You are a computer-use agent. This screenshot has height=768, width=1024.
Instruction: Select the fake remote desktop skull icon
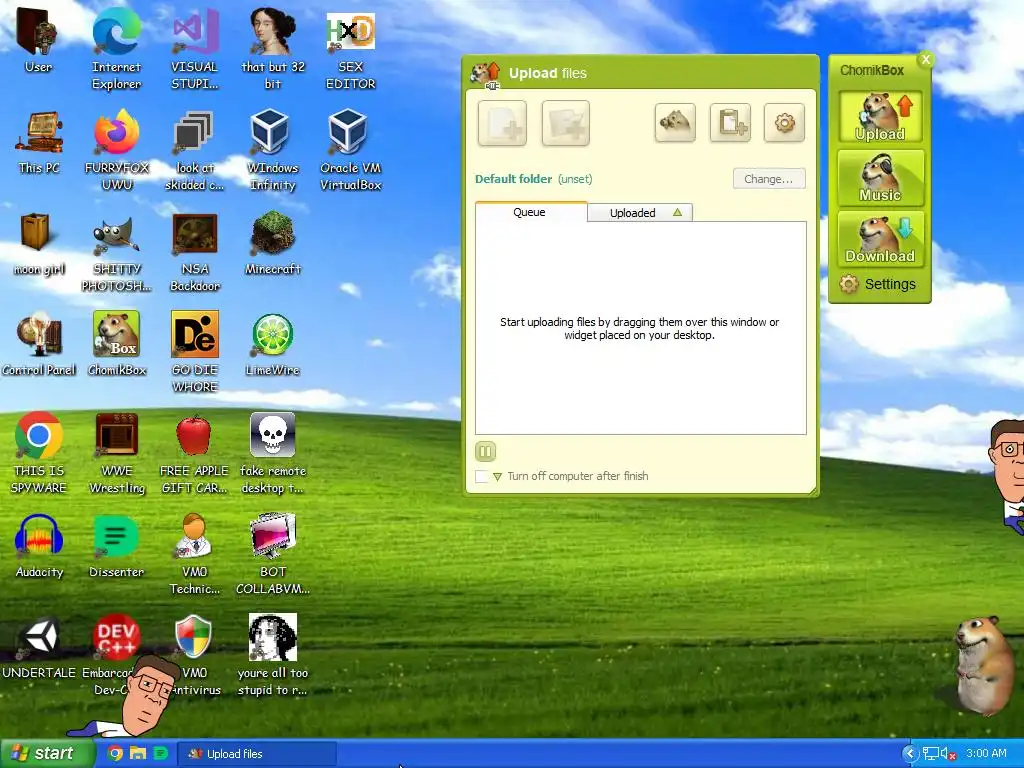[x=273, y=453]
